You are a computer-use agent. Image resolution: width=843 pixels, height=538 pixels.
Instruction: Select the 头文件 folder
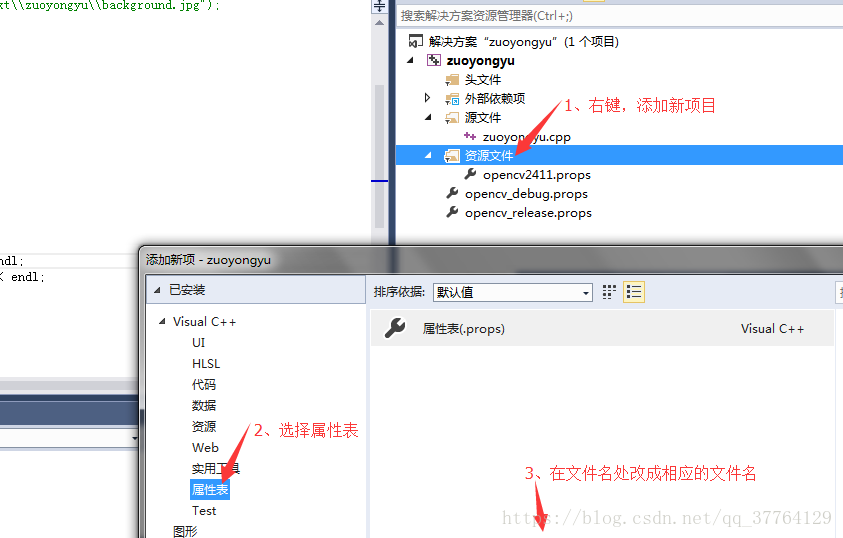coord(483,80)
